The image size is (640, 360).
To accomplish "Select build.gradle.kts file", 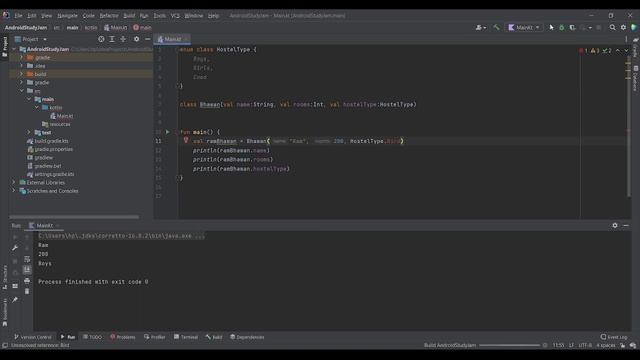I will [x=48, y=141].
